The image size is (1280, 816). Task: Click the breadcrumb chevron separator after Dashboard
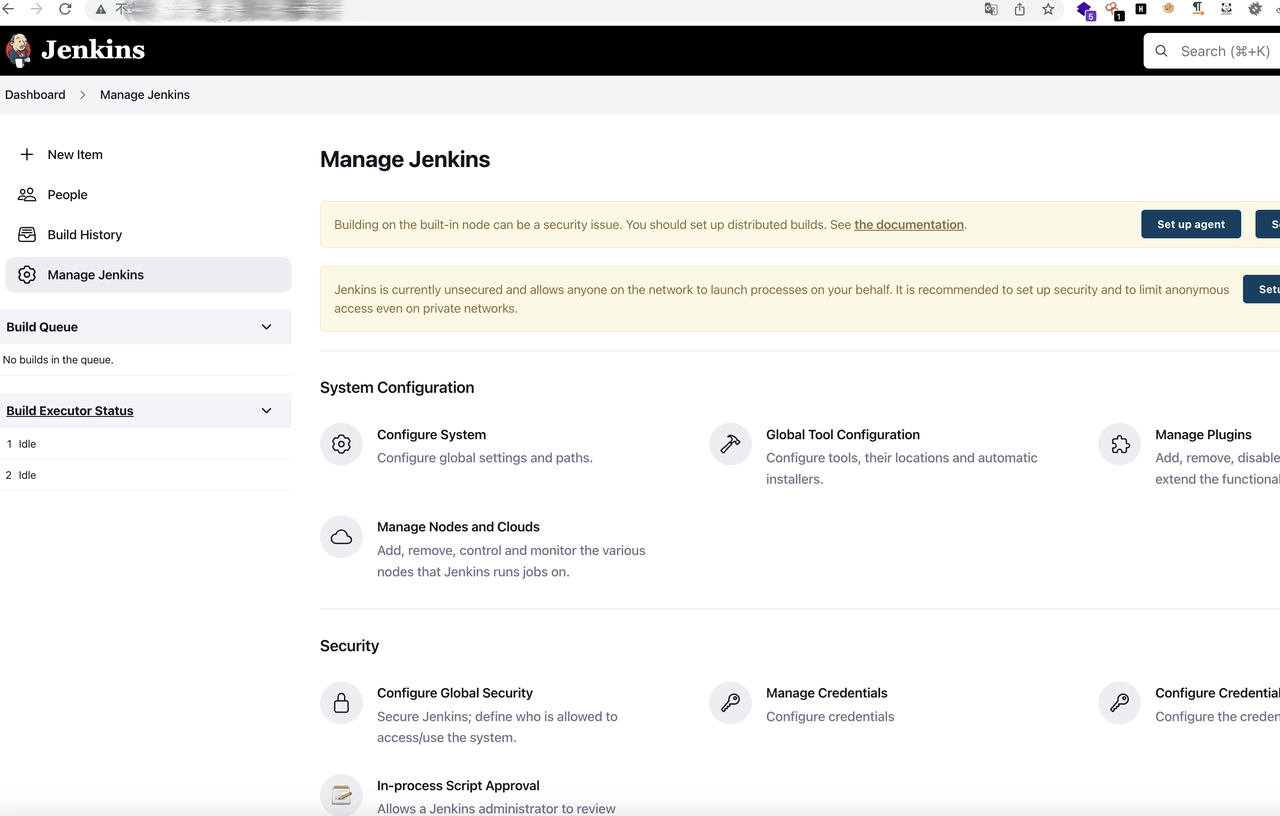83,95
